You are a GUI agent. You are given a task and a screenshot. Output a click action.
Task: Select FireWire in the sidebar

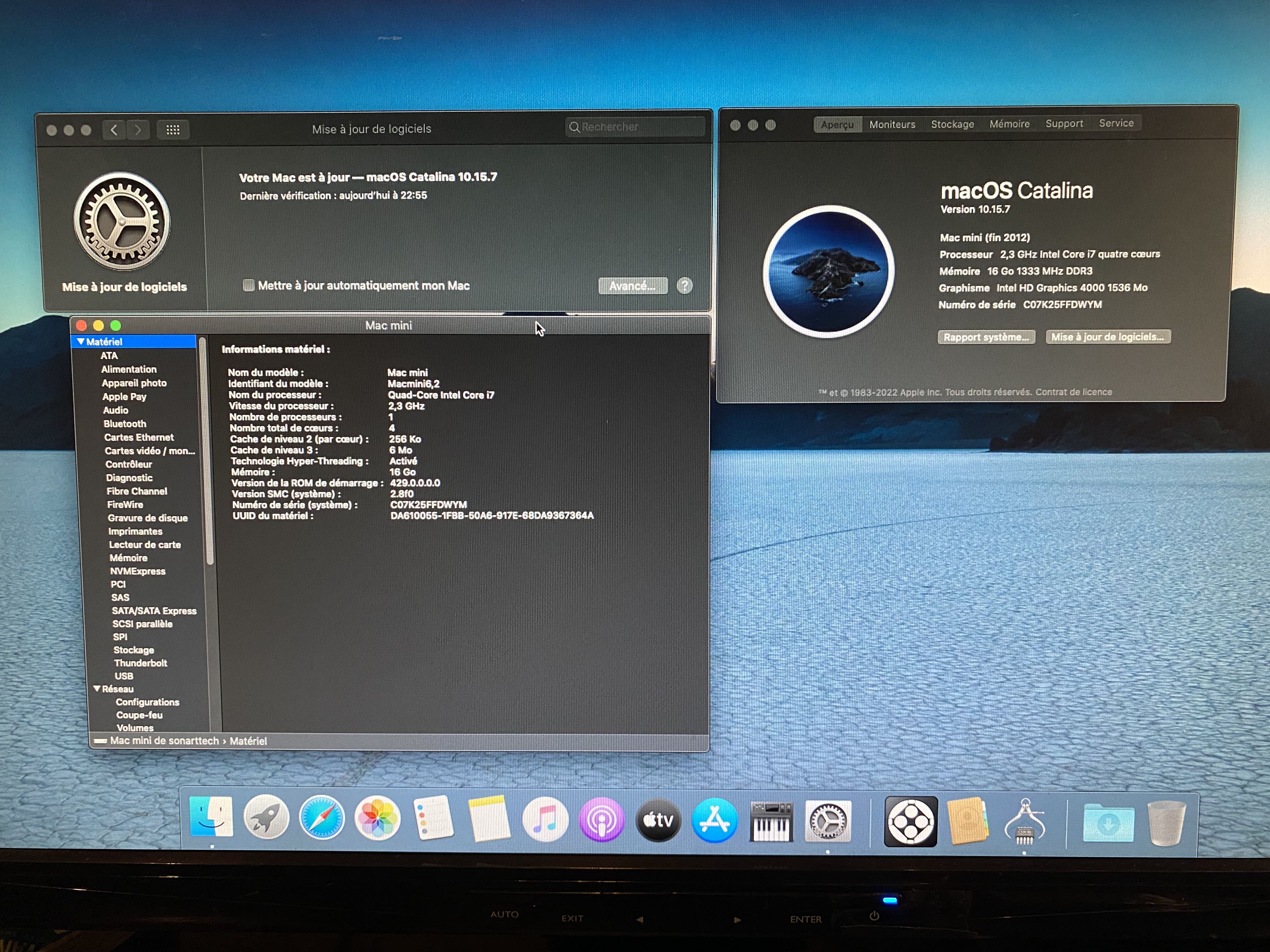point(125,505)
